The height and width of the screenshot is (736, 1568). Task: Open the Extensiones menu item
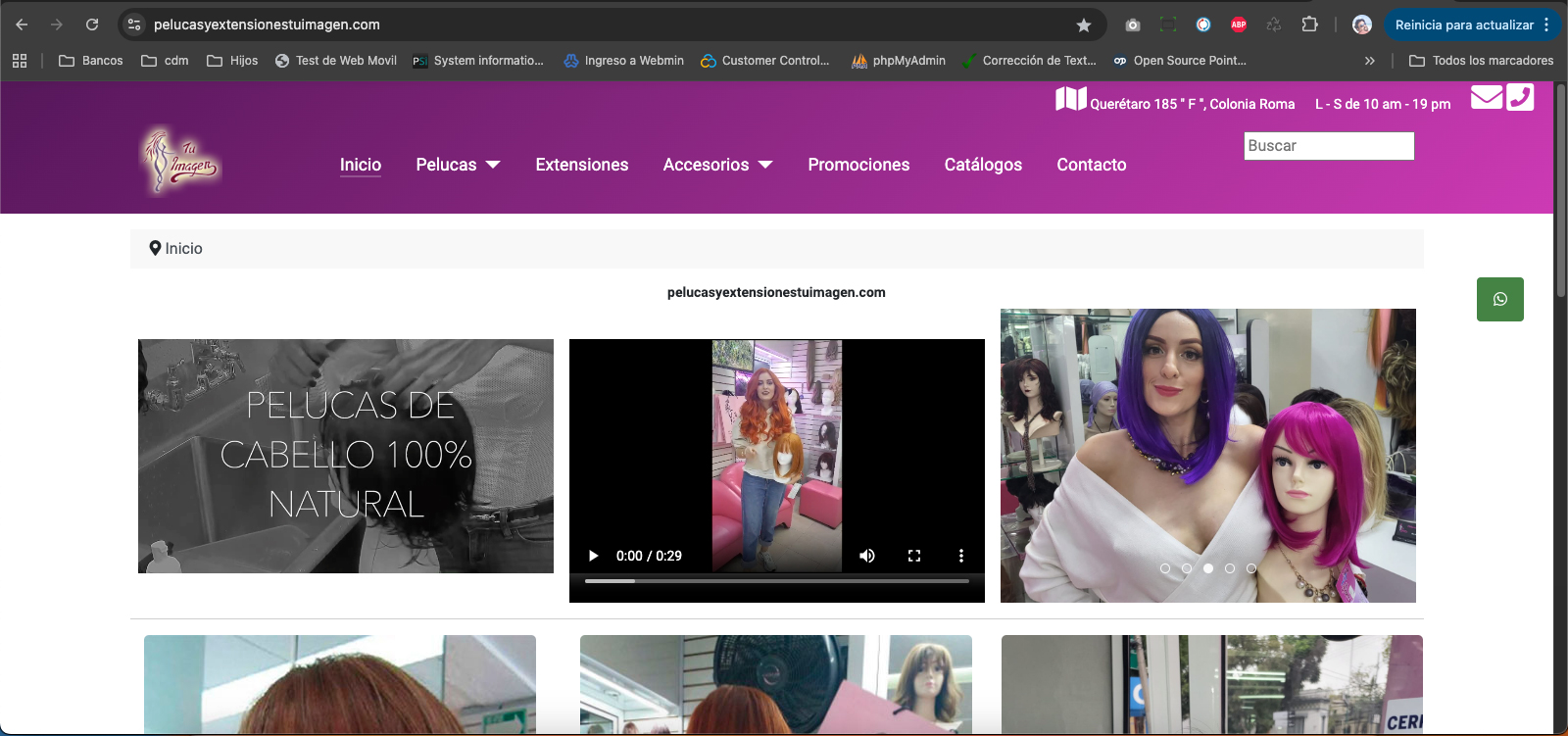coord(582,165)
